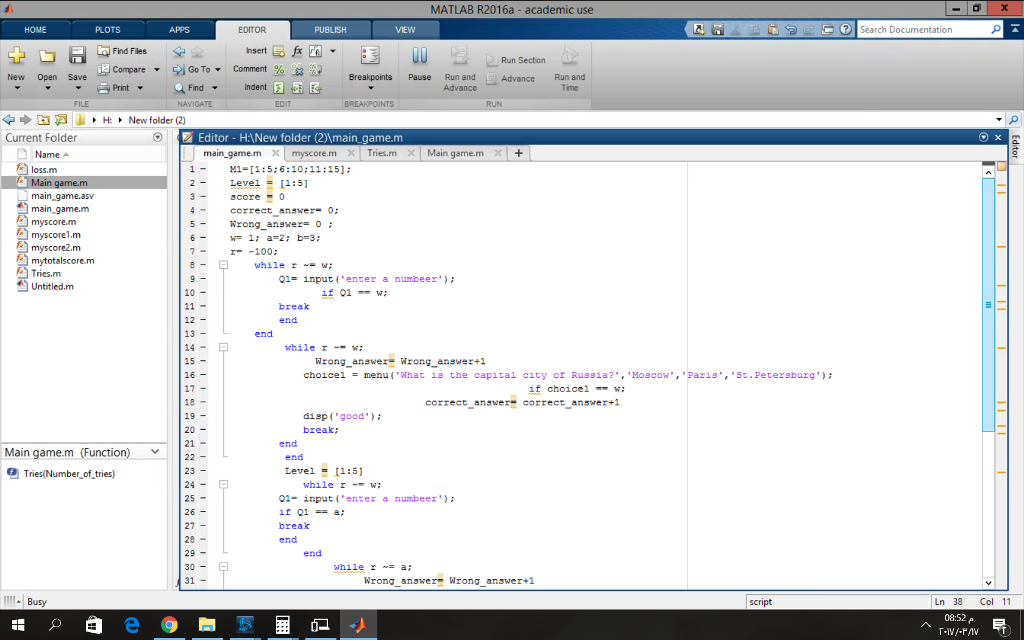Image resolution: width=1024 pixels, height=640 pixels.
Task: Click the Insert section icon
Action: (x=279, y=51)
